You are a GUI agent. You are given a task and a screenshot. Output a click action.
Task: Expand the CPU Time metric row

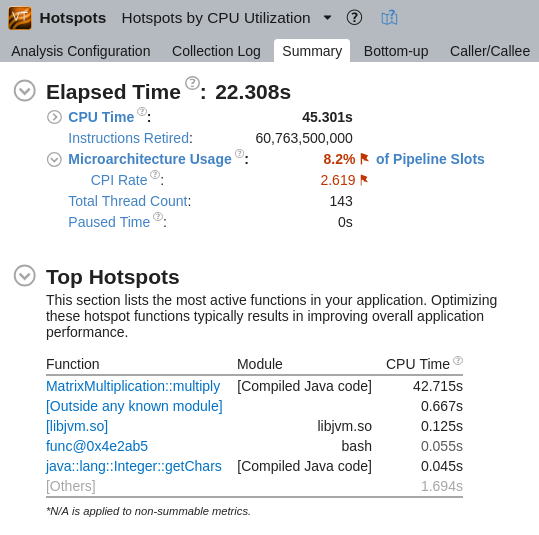(x=54, y=117)
